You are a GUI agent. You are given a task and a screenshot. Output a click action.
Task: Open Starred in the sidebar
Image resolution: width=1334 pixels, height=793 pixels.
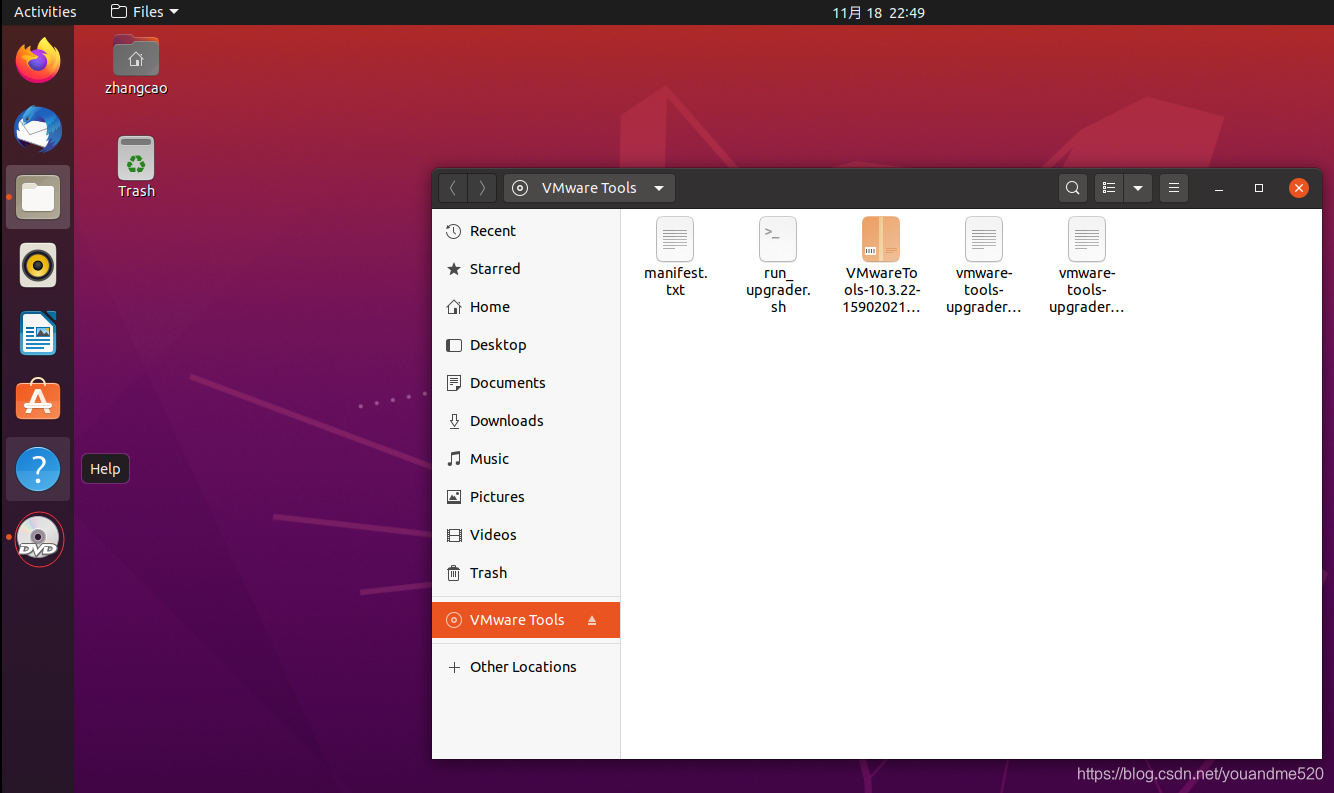click(x=526, y=269)
